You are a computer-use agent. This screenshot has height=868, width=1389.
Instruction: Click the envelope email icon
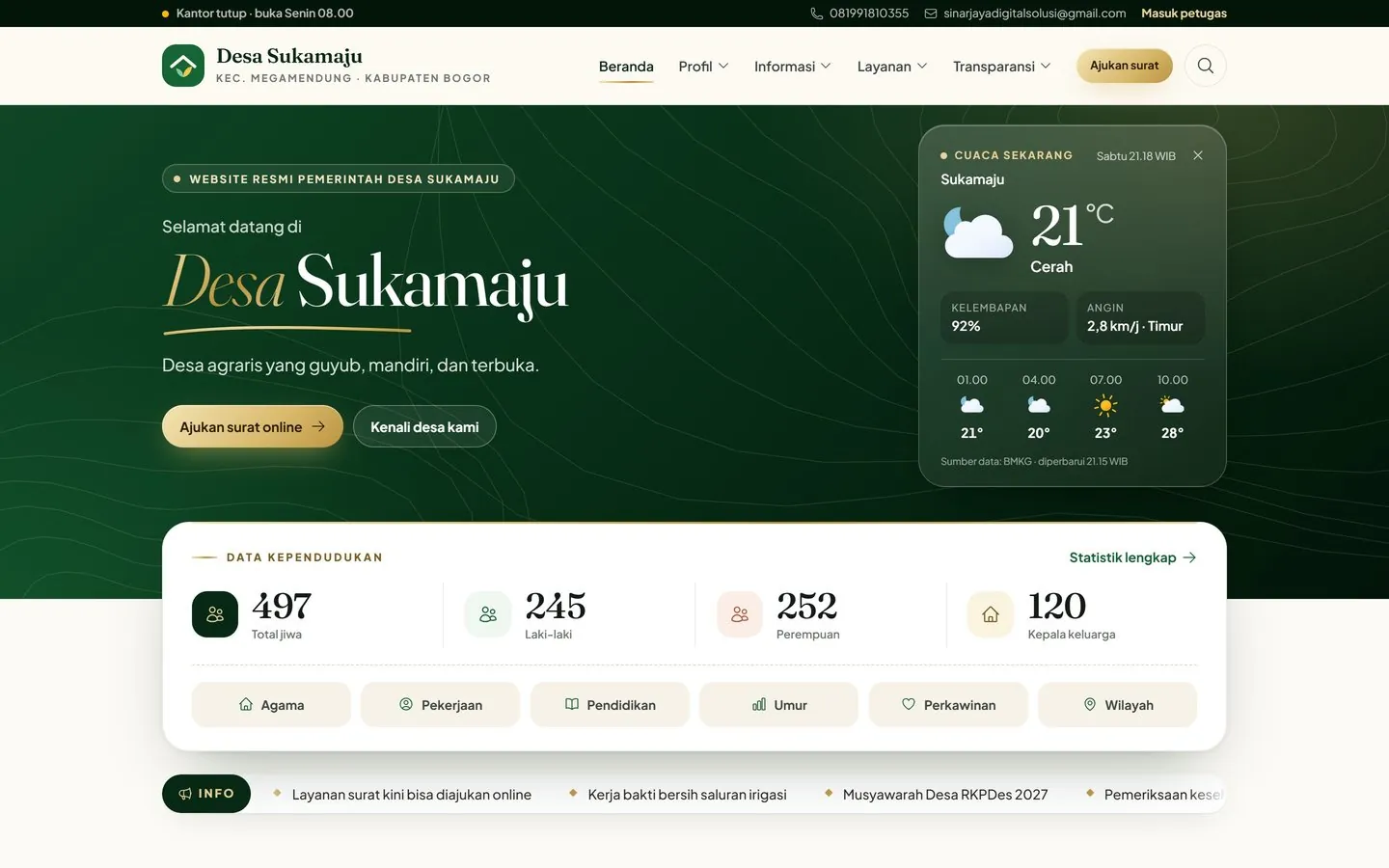931,14
